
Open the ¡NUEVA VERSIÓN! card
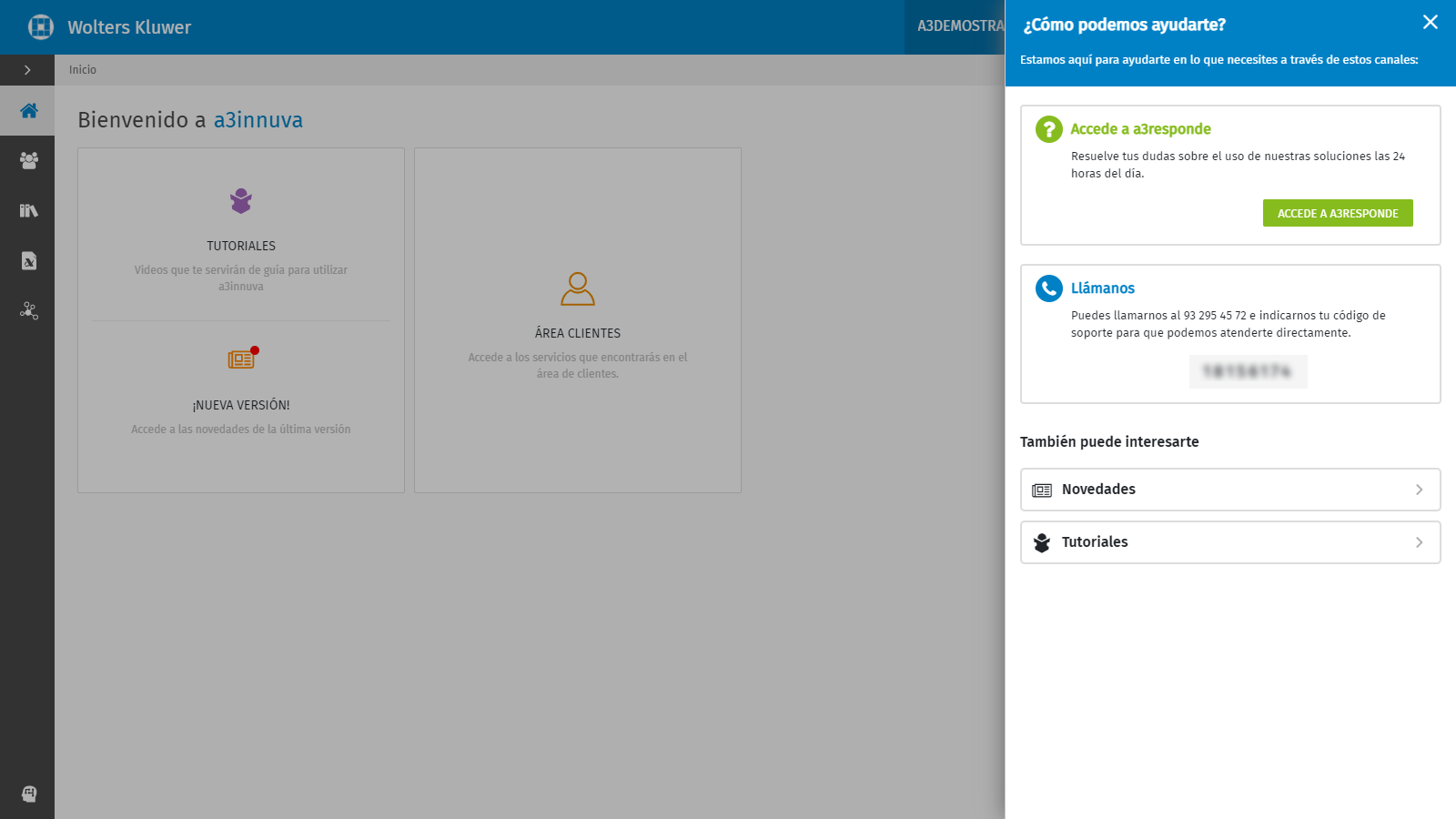pos(241,405)
